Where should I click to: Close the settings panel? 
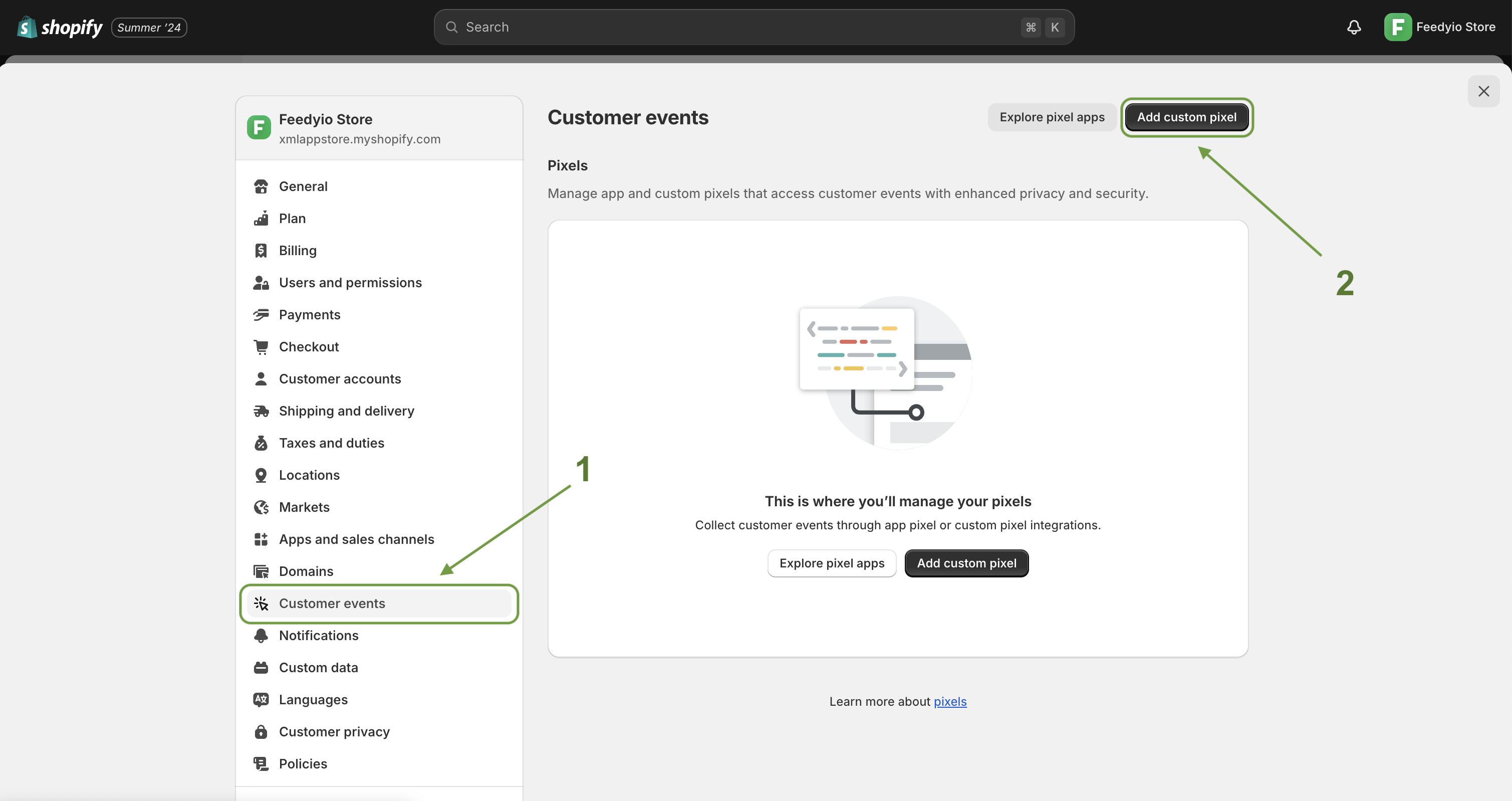coord(1483,91)
